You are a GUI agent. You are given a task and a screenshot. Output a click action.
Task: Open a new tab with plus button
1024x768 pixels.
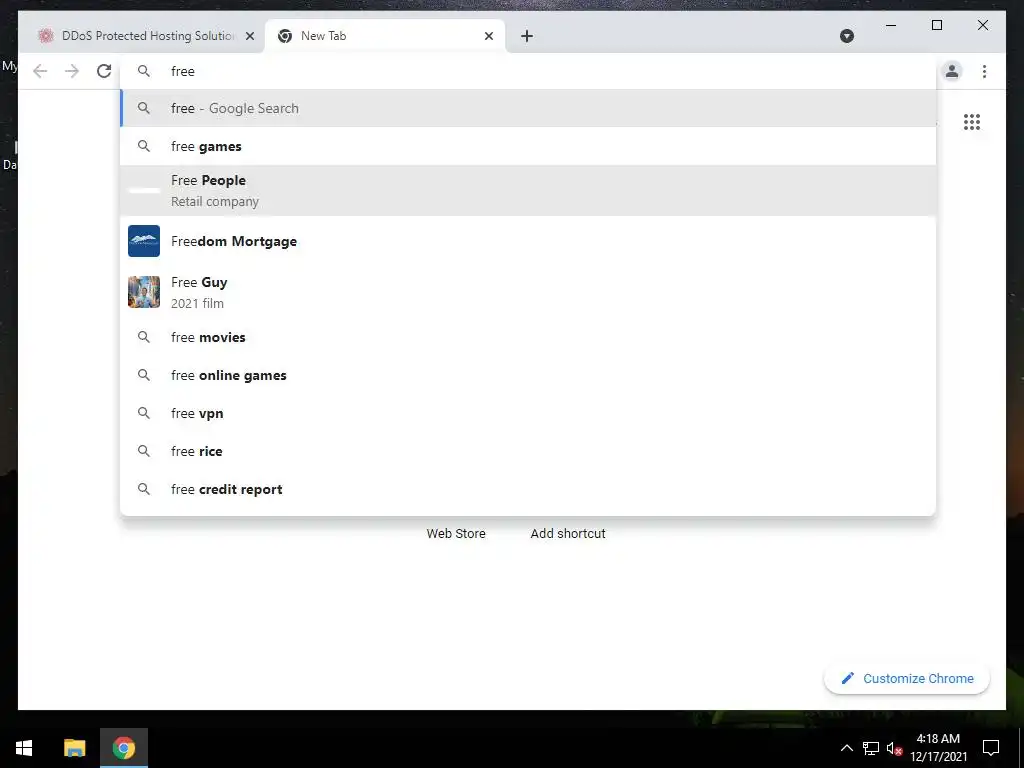(527, 36)
